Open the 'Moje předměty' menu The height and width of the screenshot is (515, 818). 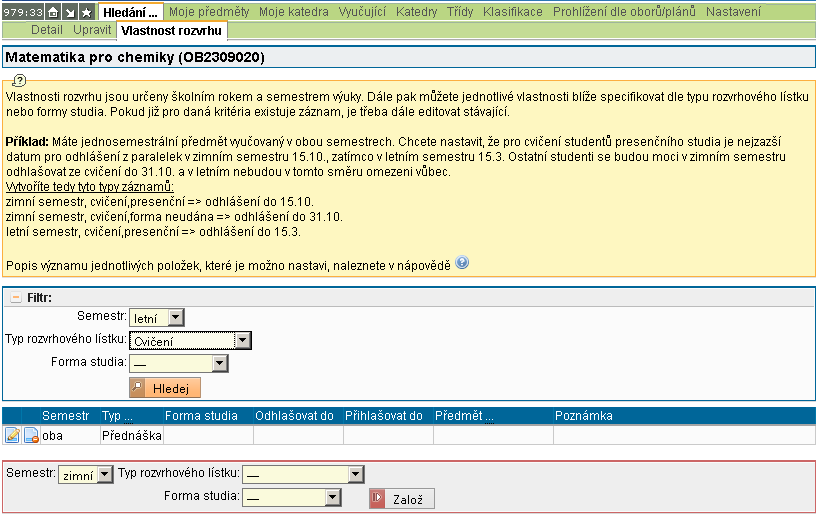[x=208, y=12]
